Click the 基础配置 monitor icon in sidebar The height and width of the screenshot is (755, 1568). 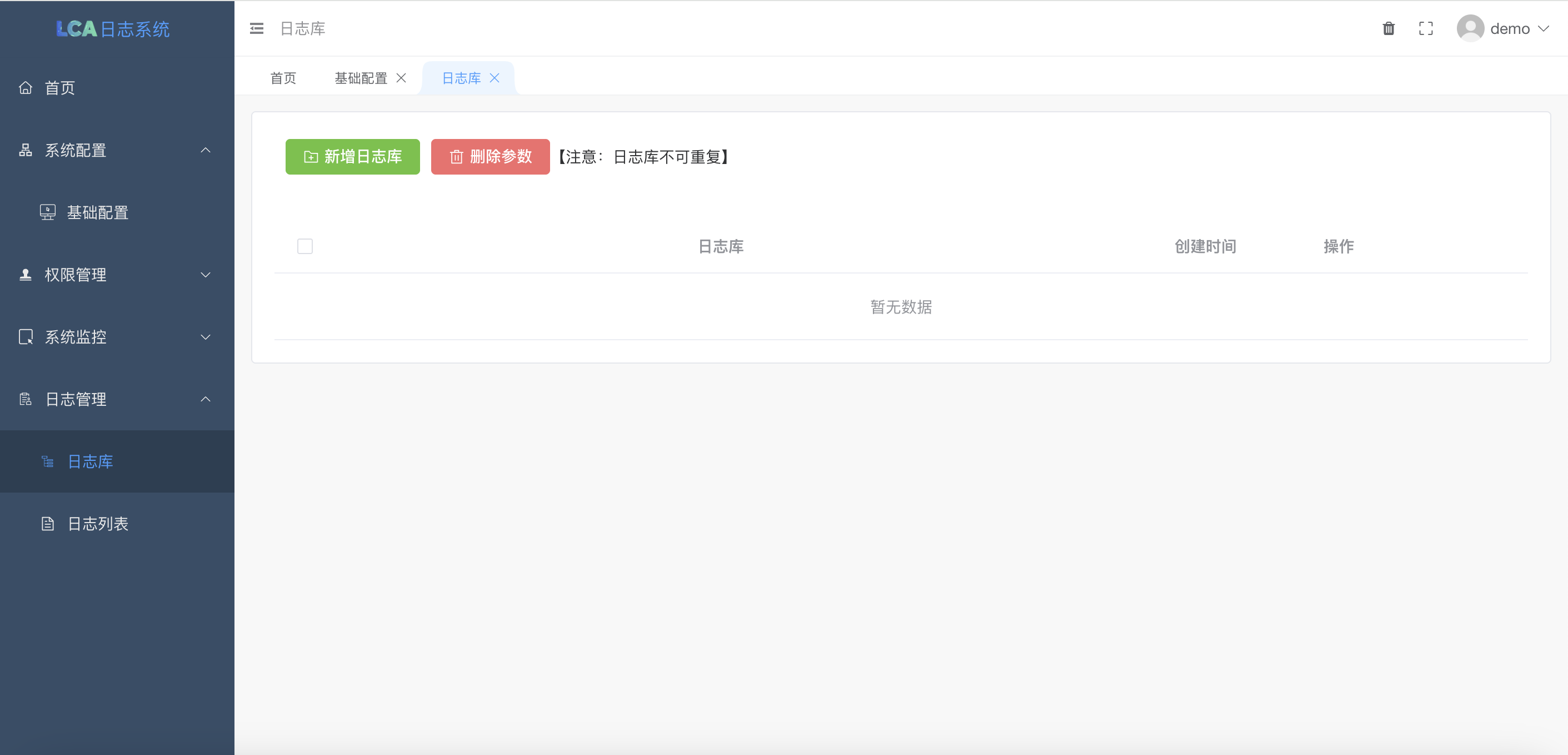pyautogui.click(x=47, y=212)
